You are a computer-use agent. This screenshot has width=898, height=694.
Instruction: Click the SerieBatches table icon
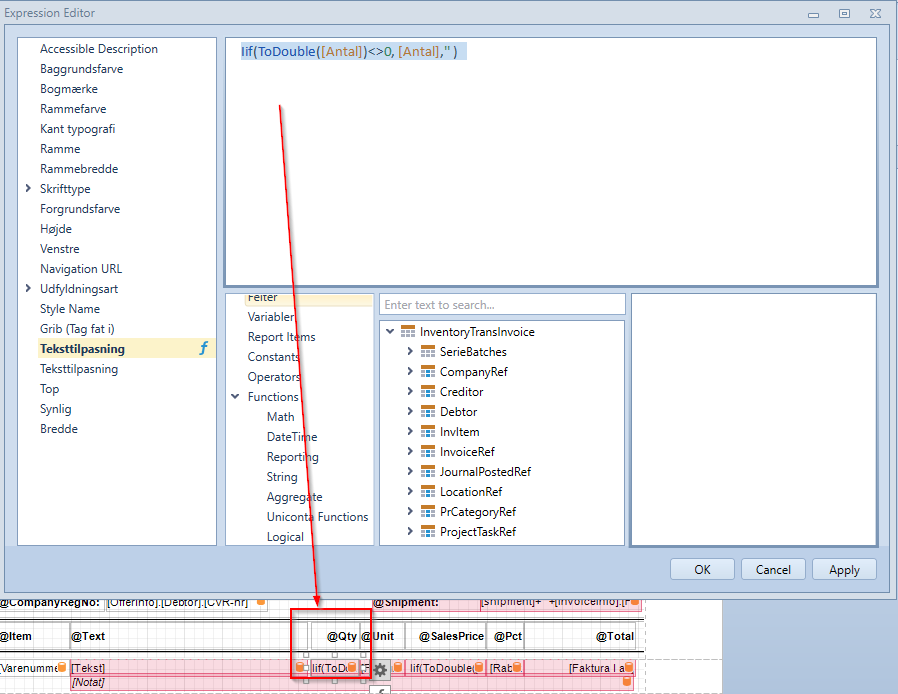428,352
